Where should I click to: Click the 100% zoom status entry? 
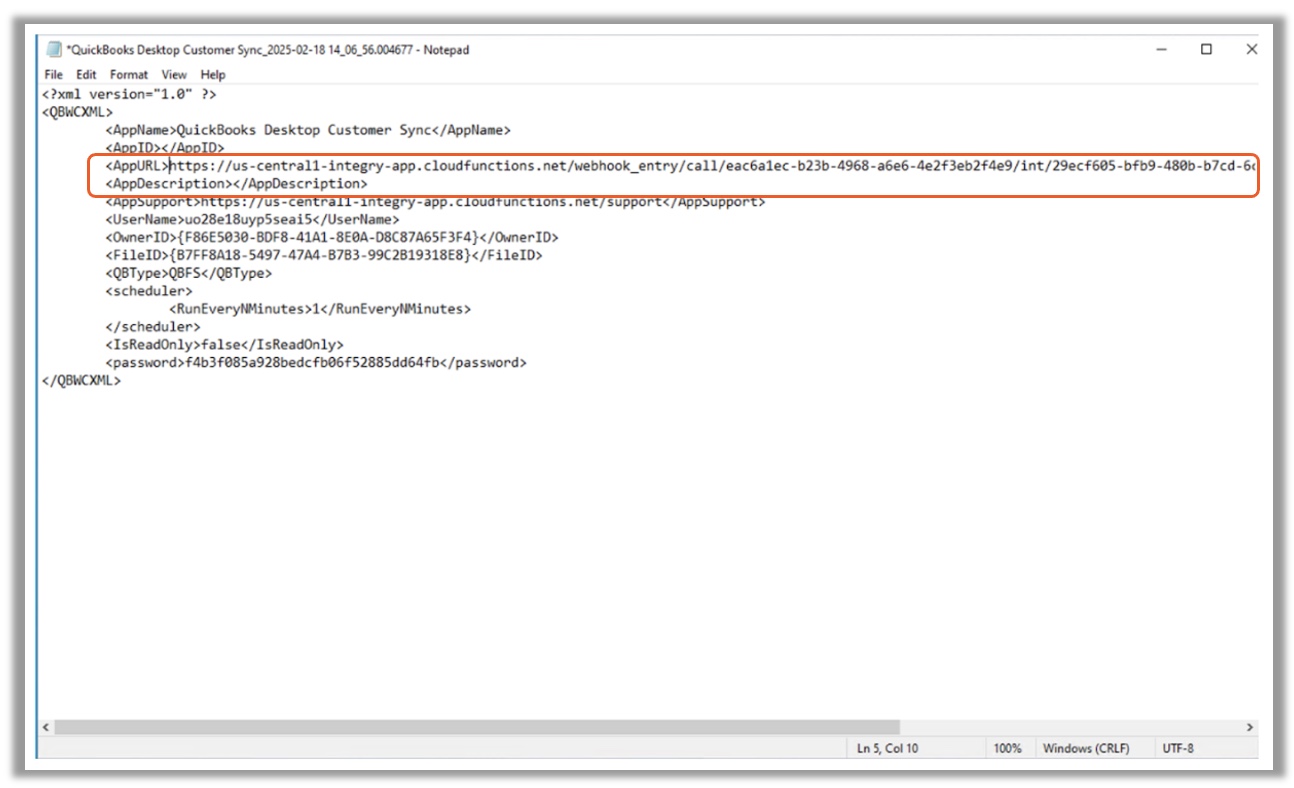pos(1007,748)
